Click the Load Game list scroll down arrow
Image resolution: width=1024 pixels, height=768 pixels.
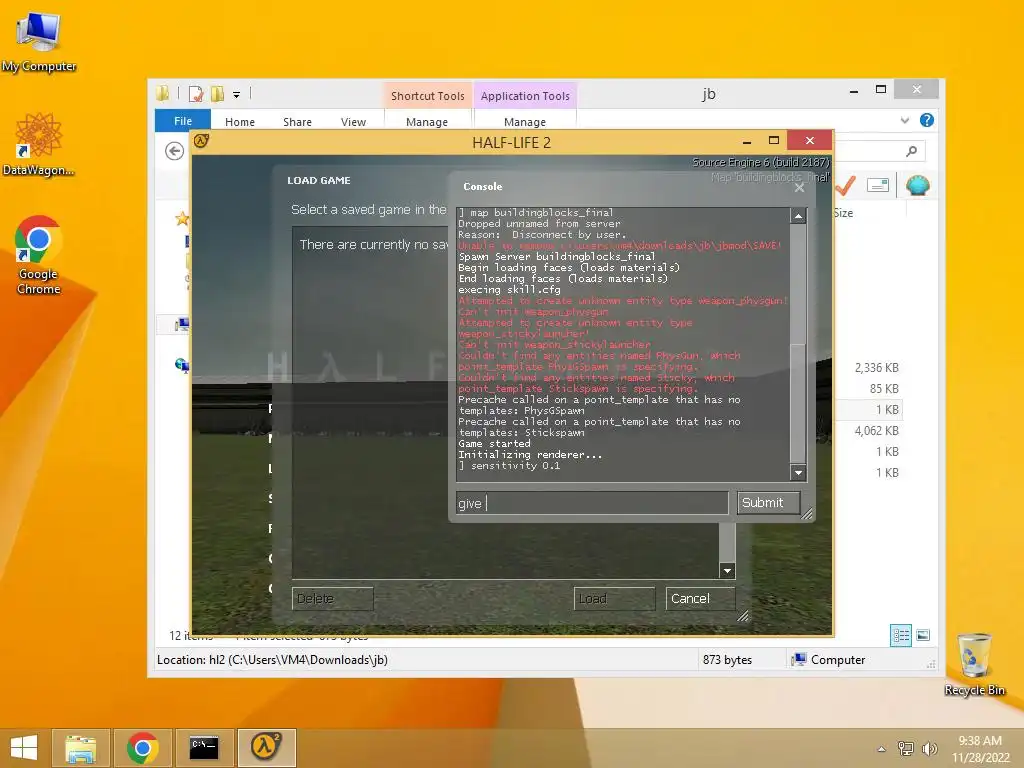click(x=727, y=571)
